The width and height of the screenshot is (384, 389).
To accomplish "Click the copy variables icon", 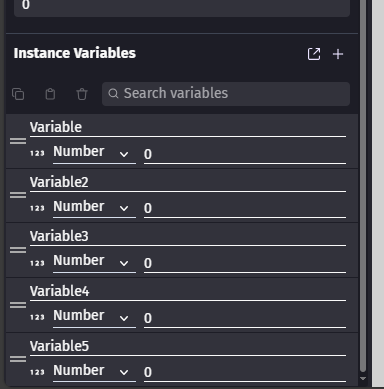I will 18,94.
